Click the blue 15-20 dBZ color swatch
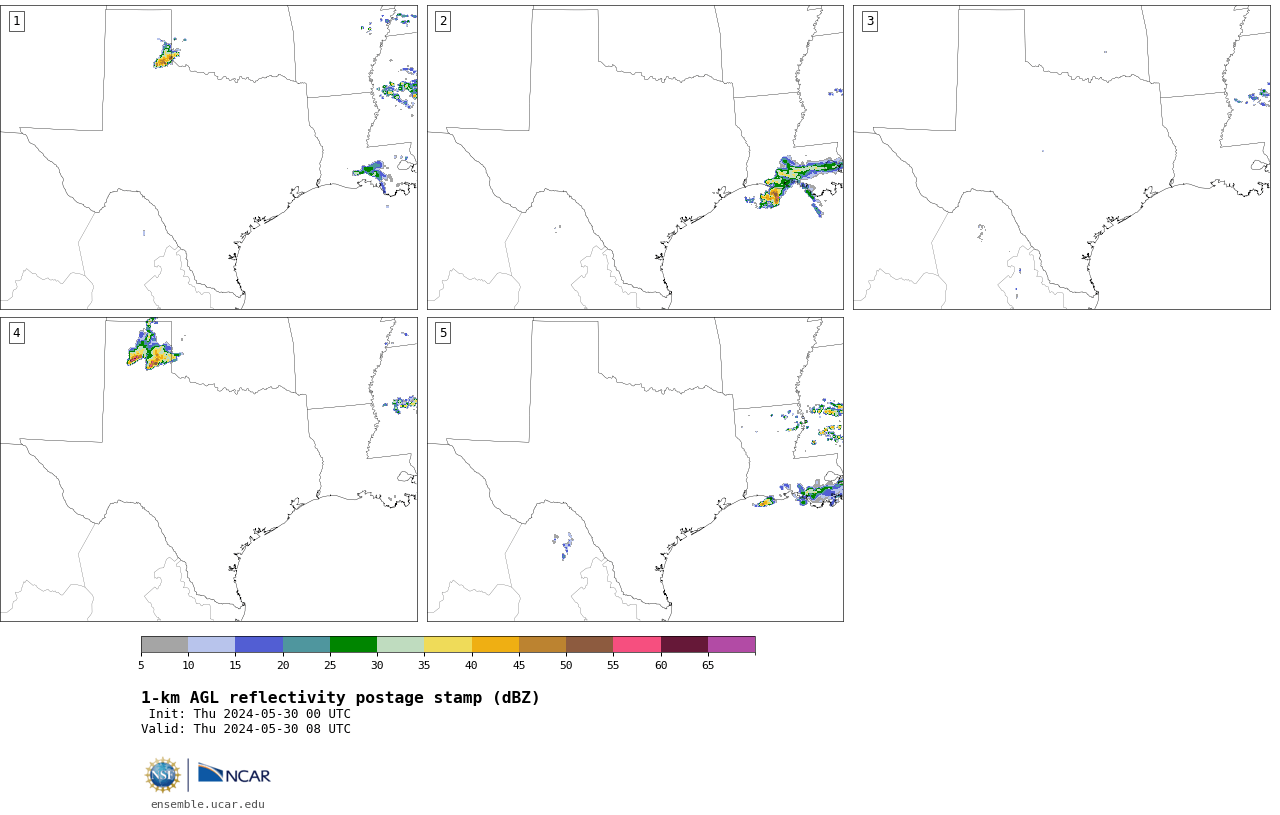The image size is (1280, 815). 259,644
